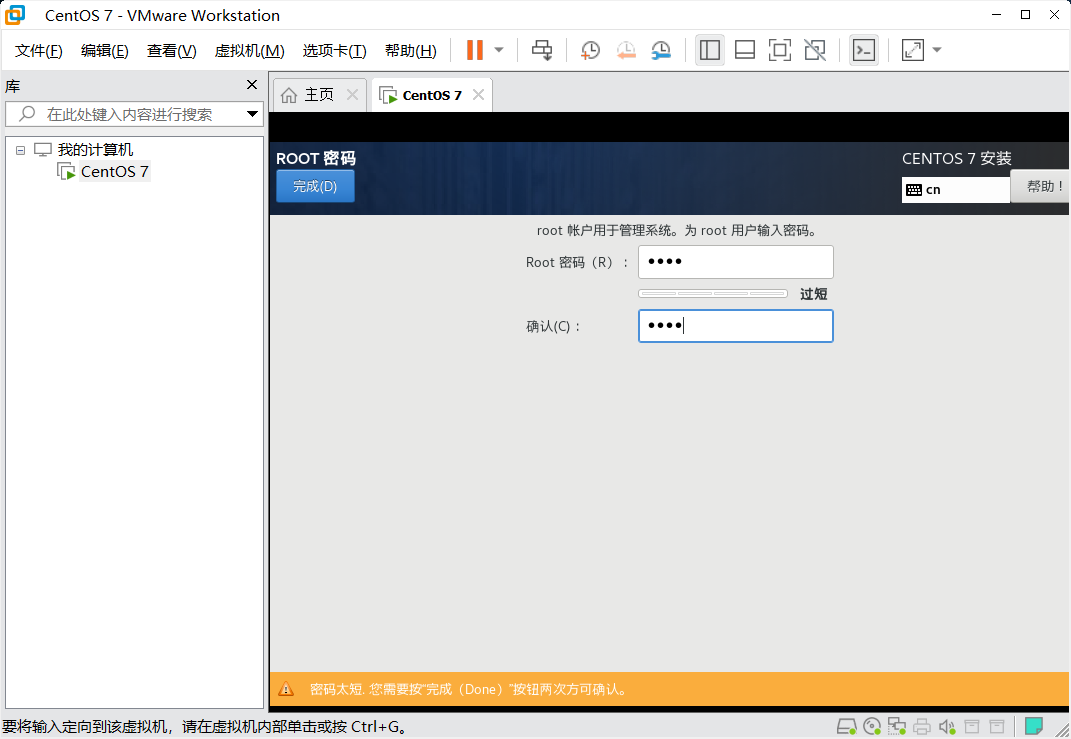Click the stretch guest display icon
Viewport: 1071px width, 739px height.
pos(913,50)
